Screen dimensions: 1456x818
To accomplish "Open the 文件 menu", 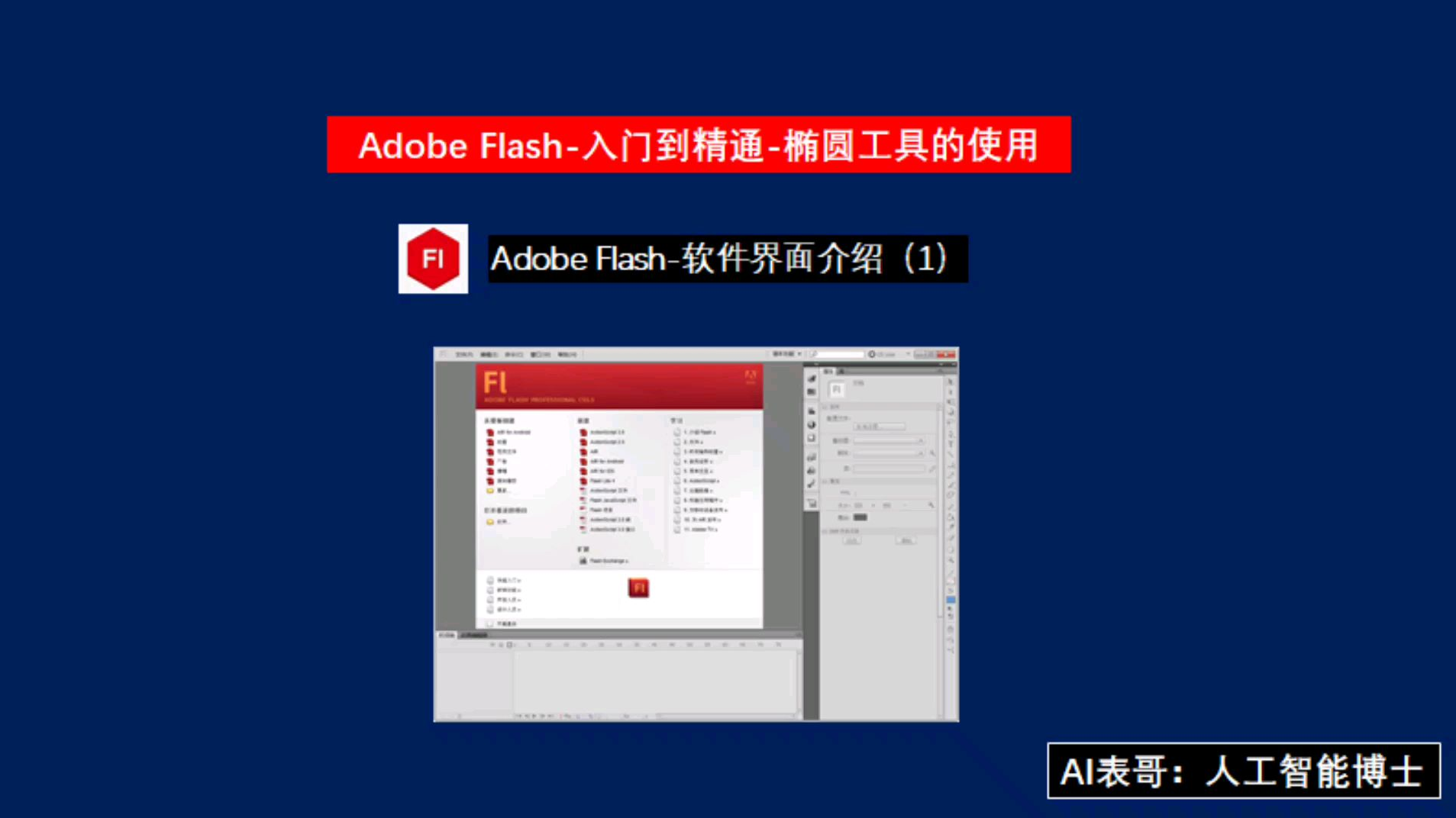I will [463, 354].
